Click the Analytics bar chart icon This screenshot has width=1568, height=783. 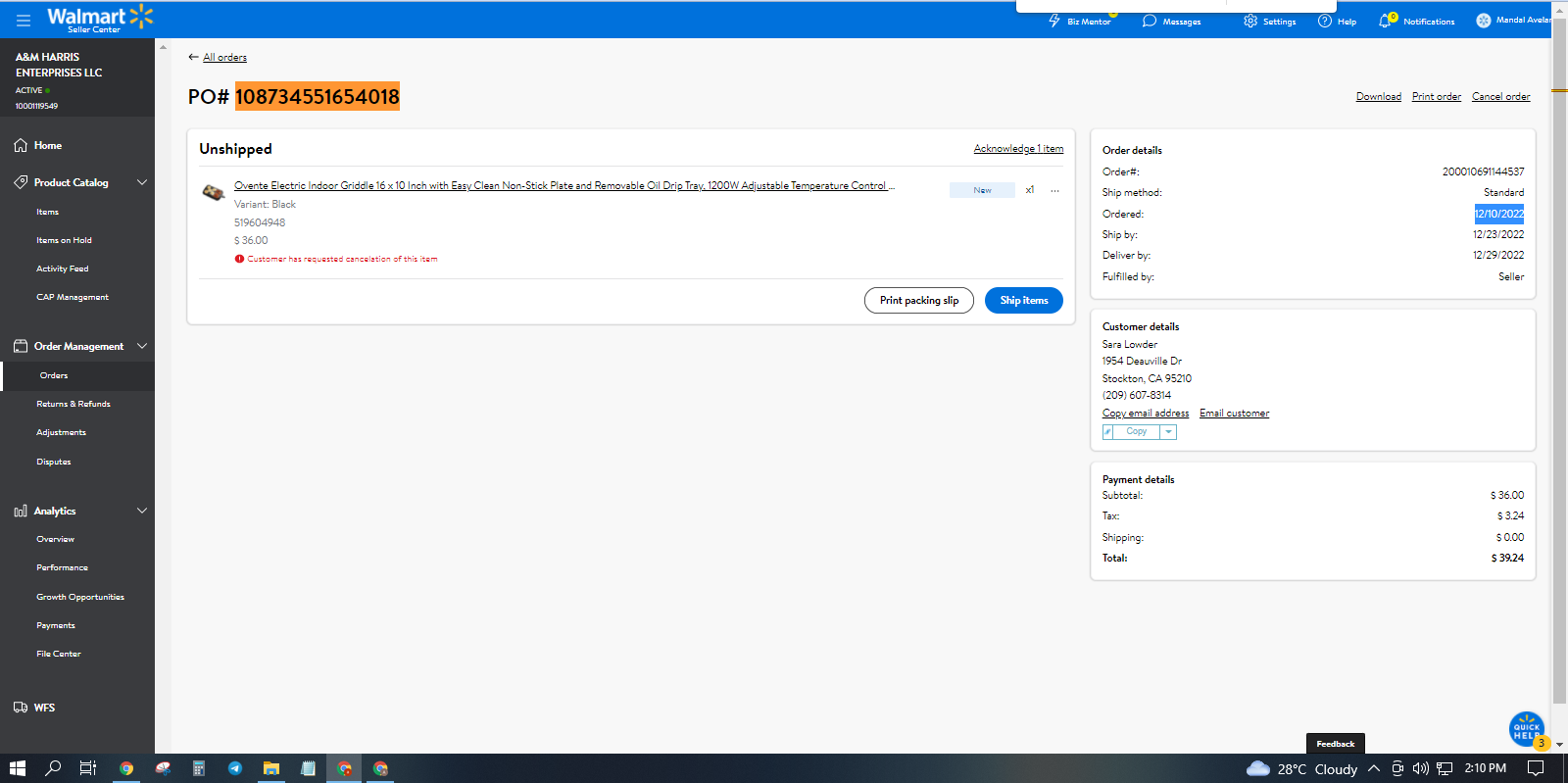[21, 511]
